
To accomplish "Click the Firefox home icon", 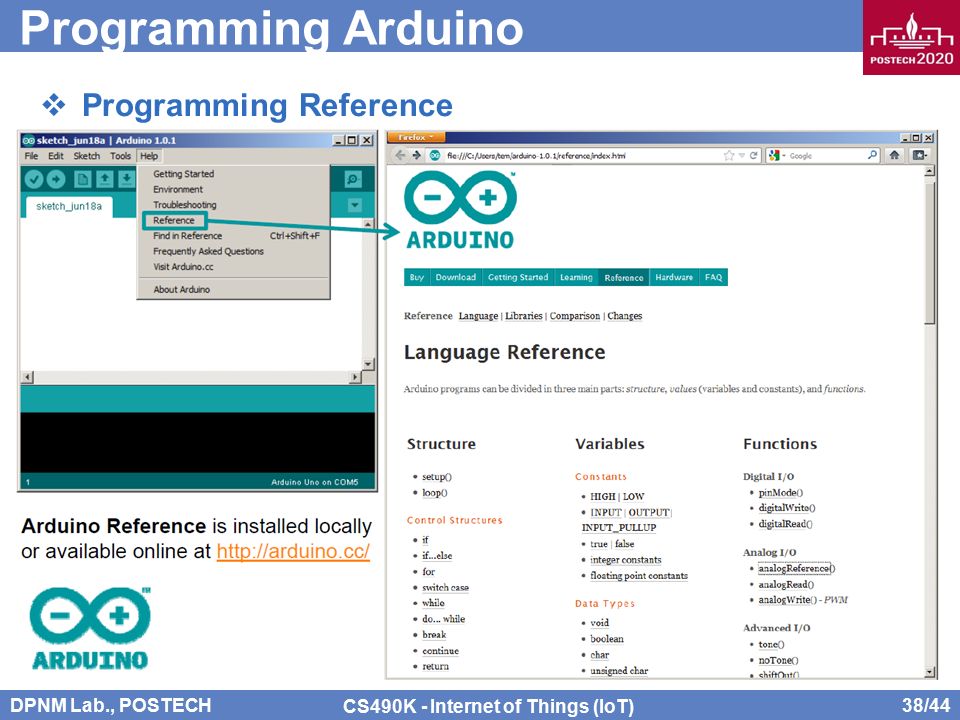I will point(894,156).
